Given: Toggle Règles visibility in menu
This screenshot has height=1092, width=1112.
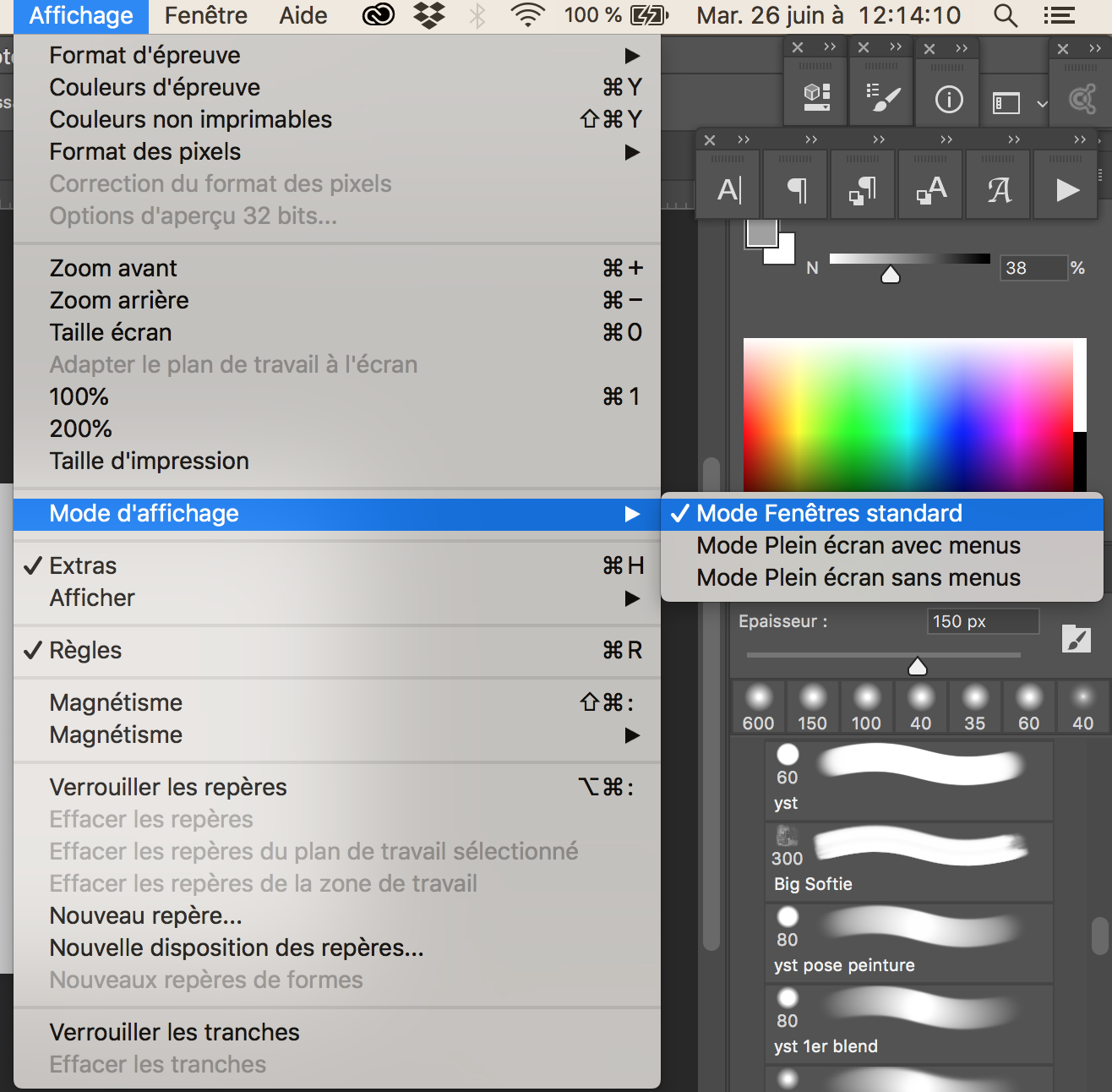Looking at the screenshot, I should click(x=84, y=650).
